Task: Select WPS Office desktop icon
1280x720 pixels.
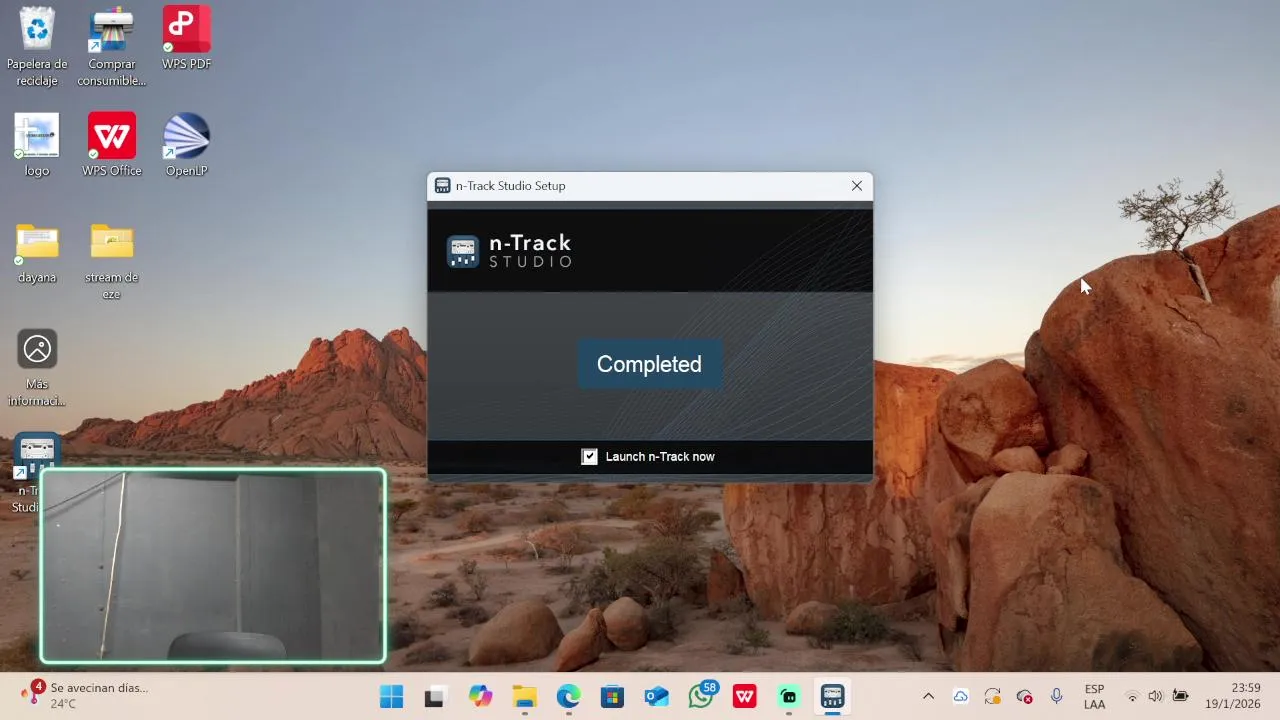Action: [x=112, y=145]
